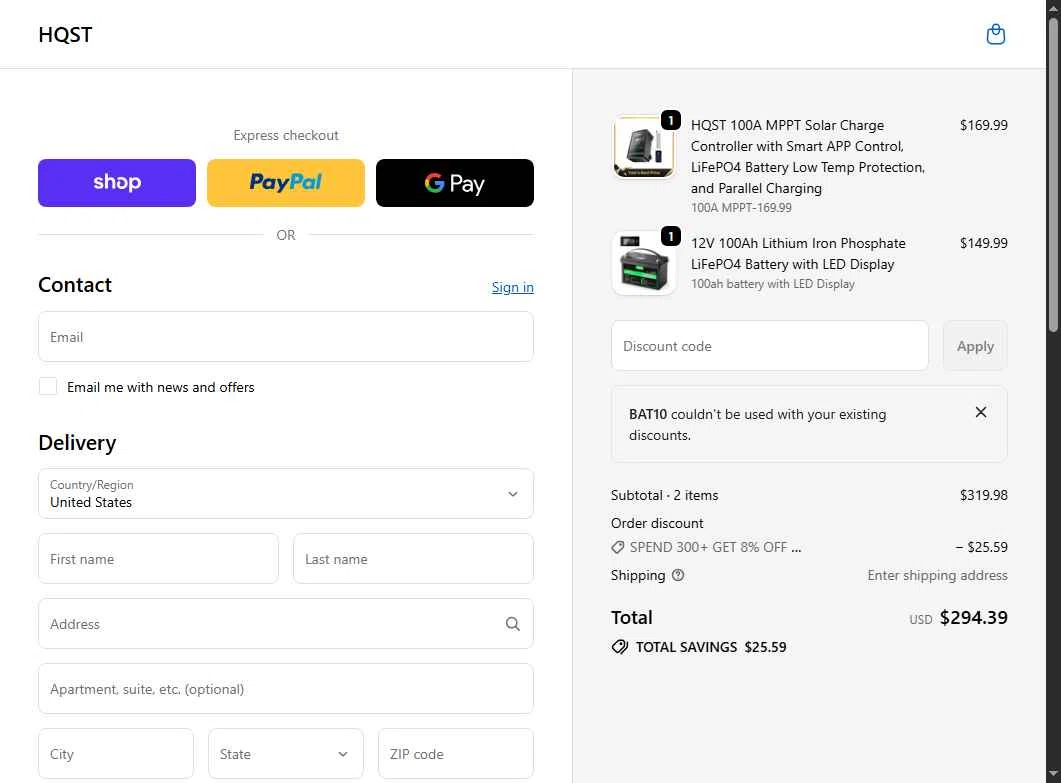Click the $149.99 battery price
The width and height of the screenshot is (1061, 783).
tap(983, 243)
